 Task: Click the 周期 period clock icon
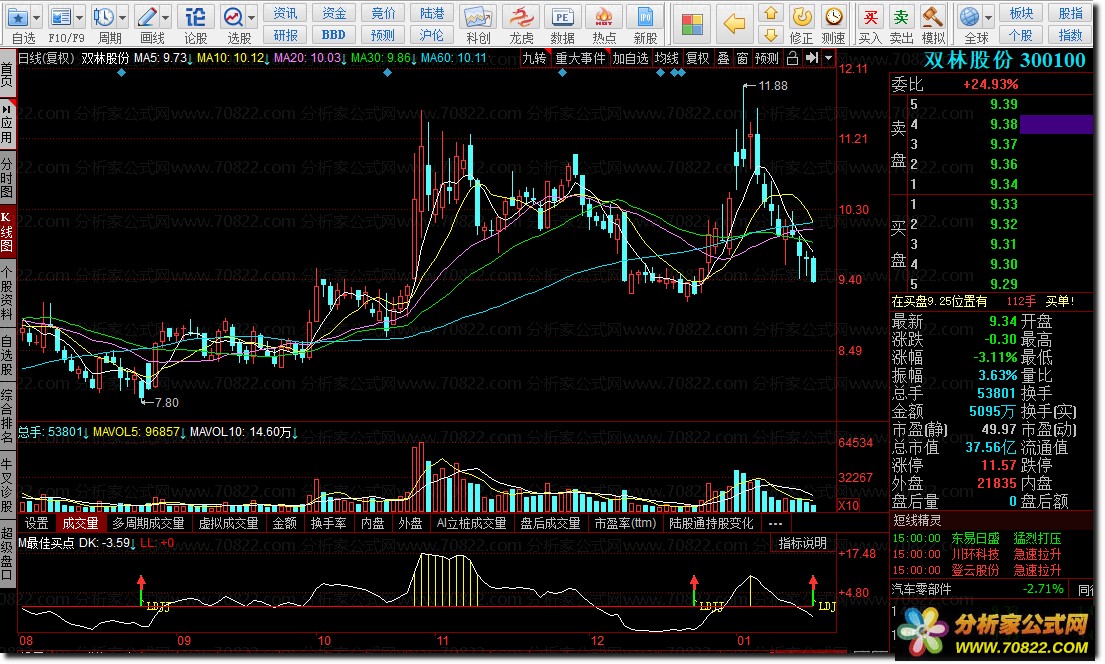point(104,17)
